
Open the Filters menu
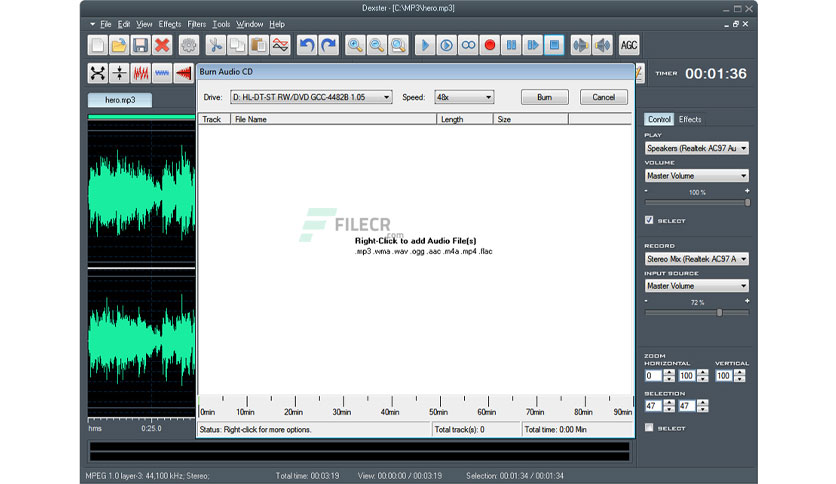196,24
